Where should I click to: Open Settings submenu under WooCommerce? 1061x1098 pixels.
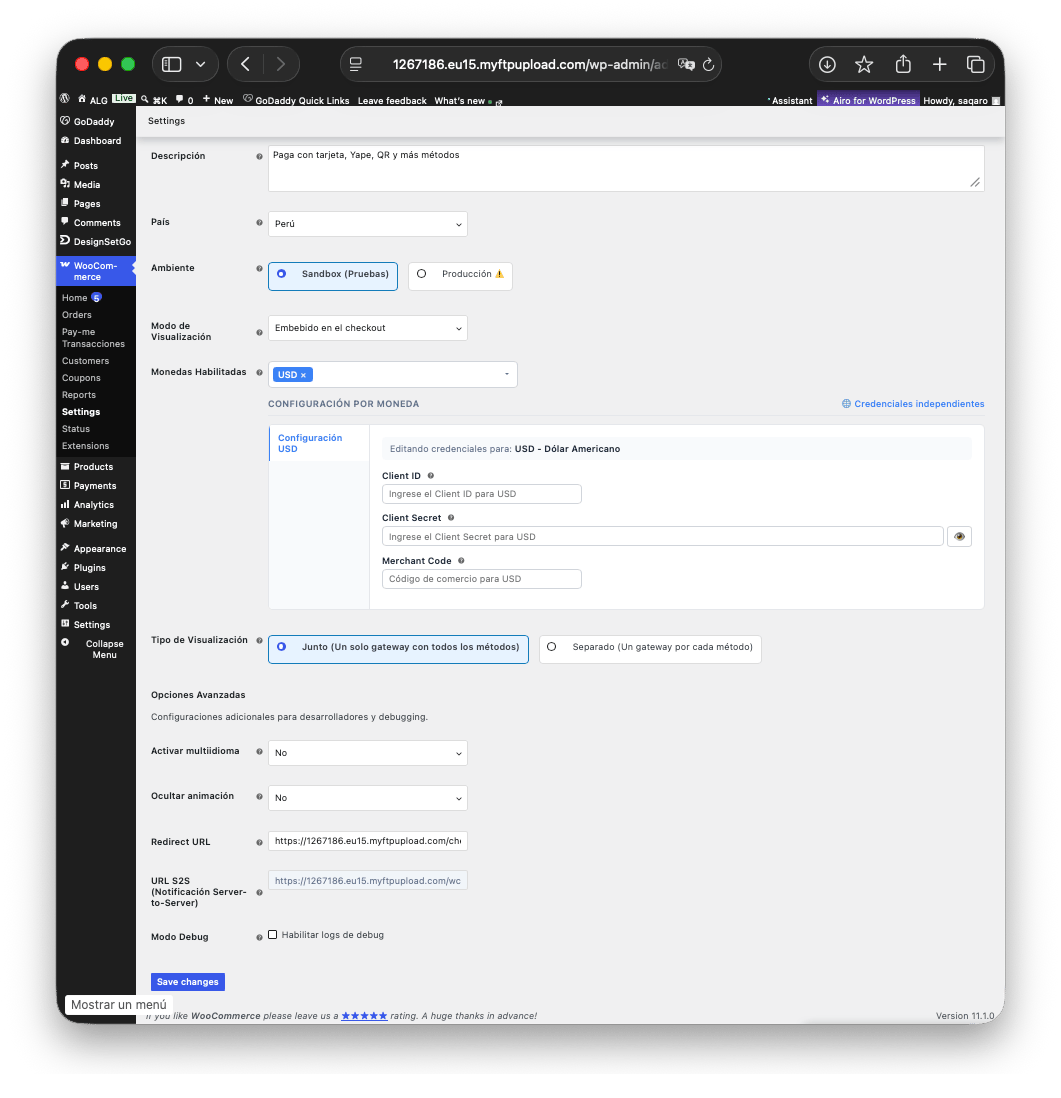tap(81, 412)
